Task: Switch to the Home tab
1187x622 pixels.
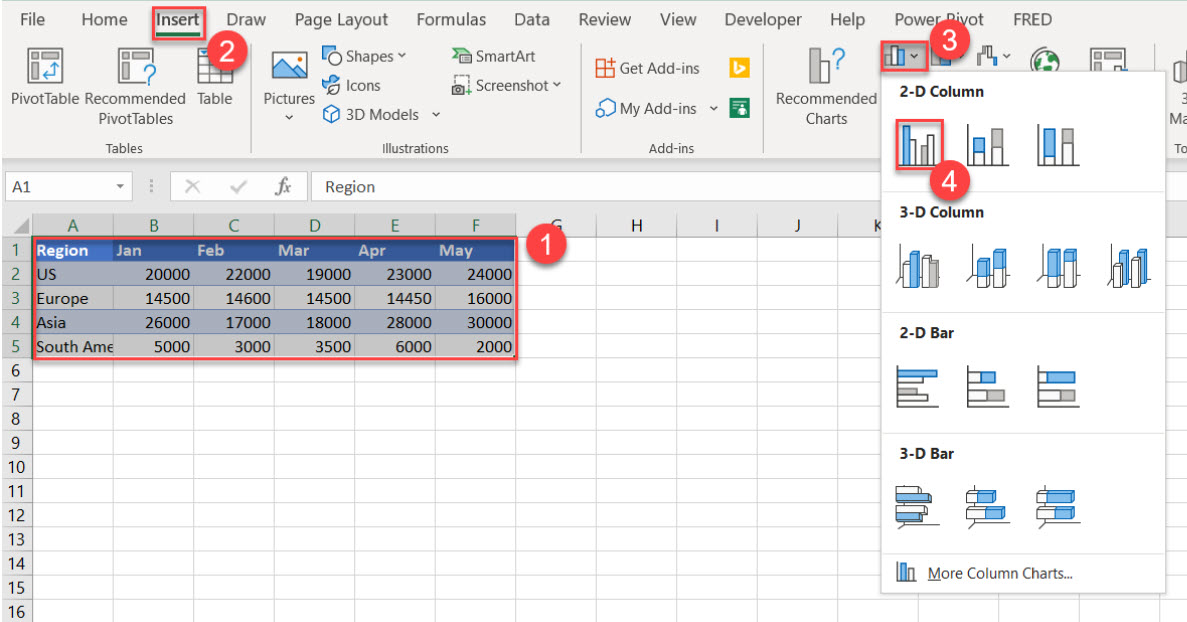Action: point(104,20)
